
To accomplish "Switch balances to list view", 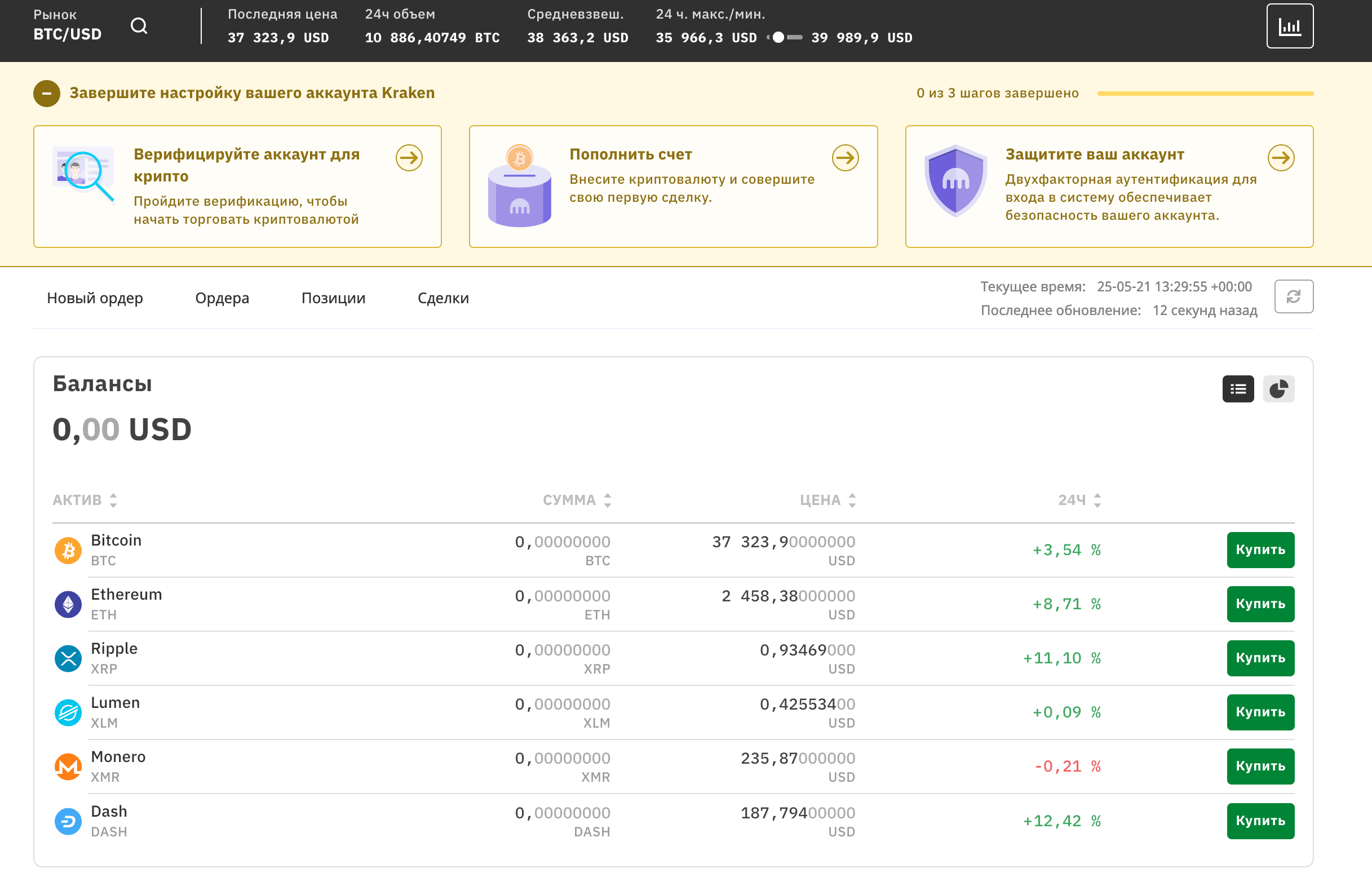I will (1237, 389).
